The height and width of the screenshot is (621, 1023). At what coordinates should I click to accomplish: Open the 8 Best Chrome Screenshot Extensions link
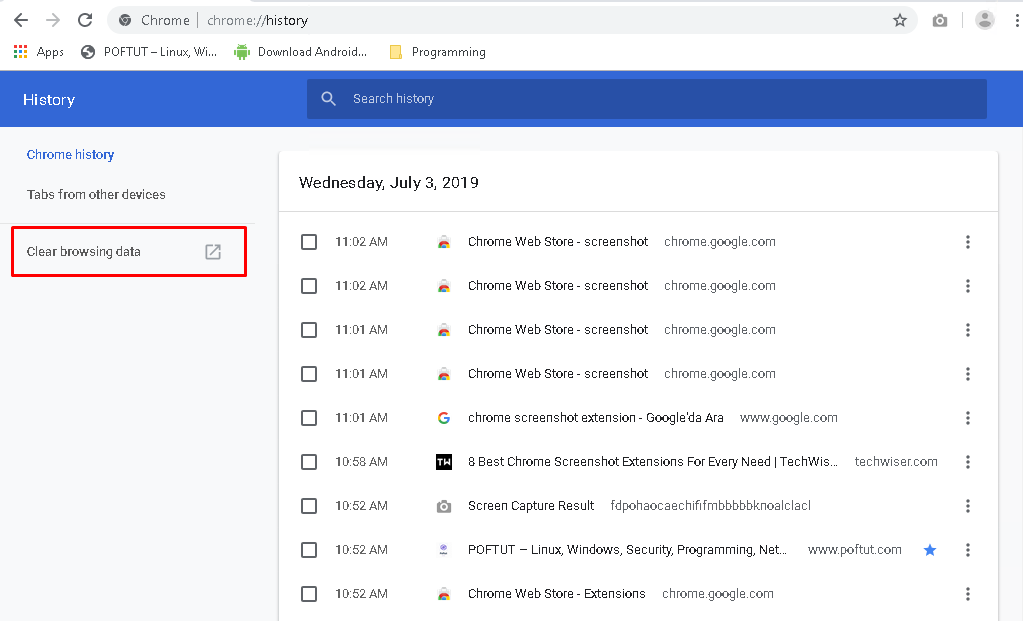(653, 462)
